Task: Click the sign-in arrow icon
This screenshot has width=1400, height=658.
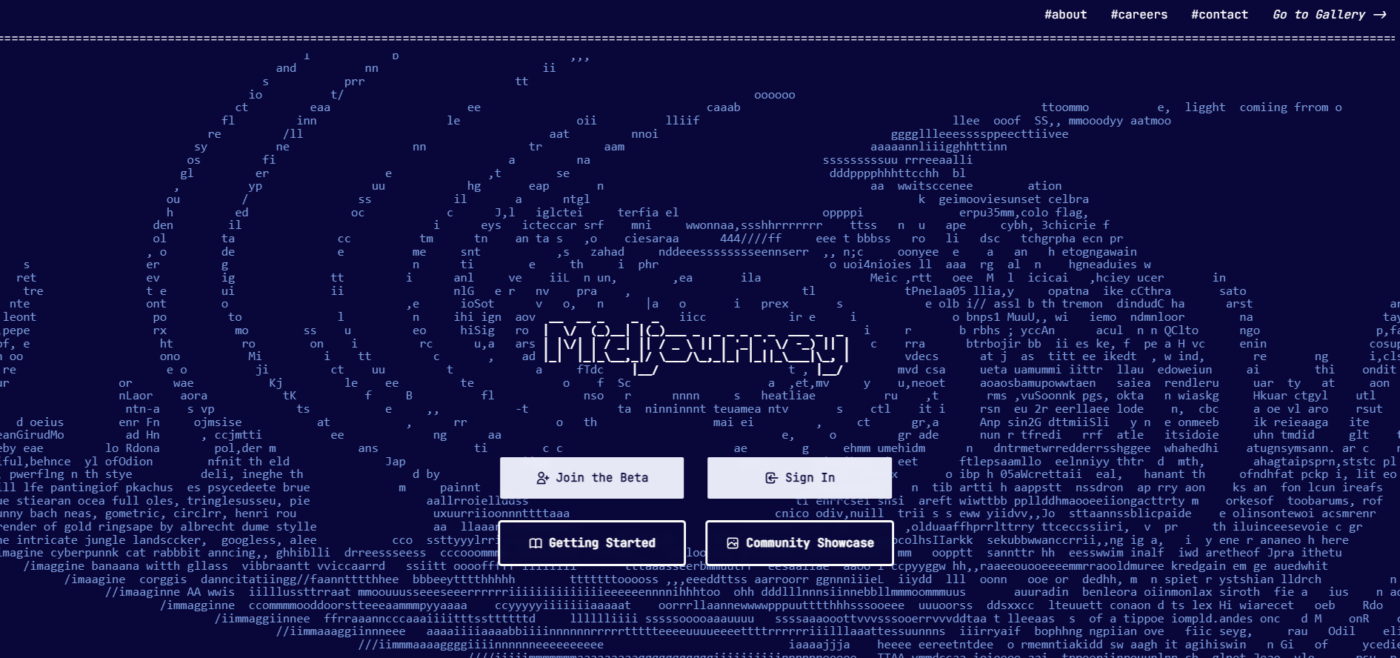Action: point(771,478)
